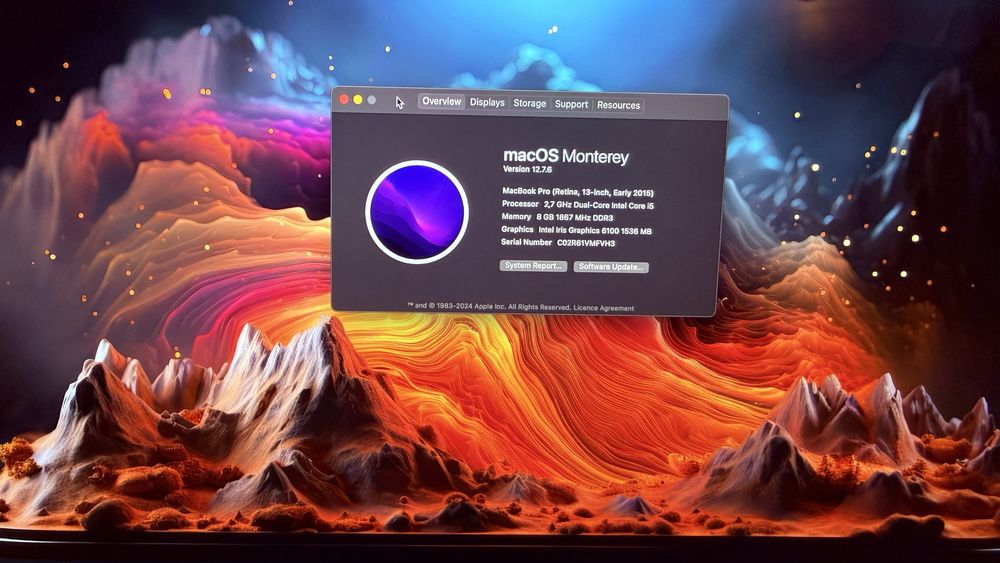Screen dimensions: 1000x563
Task: Select serial number C02R61VMFVH3 text
Action: pos(586,243)
